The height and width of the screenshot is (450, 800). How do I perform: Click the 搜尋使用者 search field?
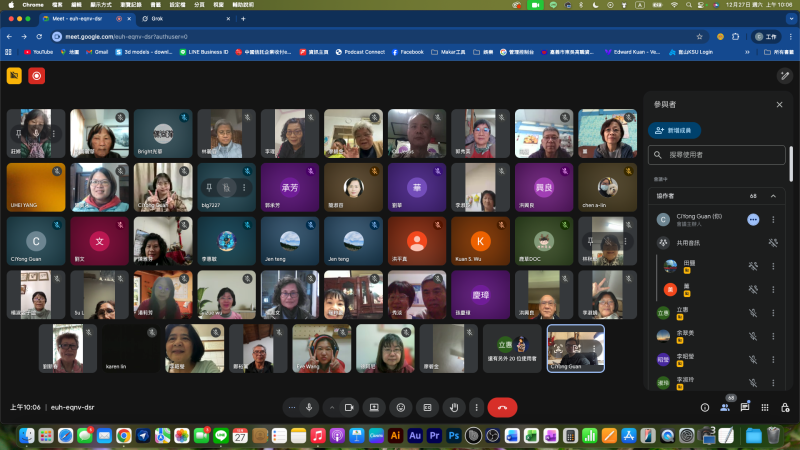tap(718, 155)
